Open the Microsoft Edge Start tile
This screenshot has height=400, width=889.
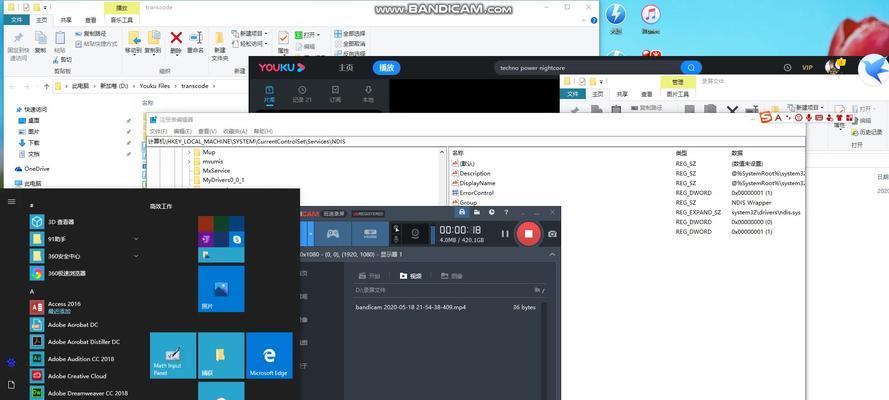click(x=269, y=355)
